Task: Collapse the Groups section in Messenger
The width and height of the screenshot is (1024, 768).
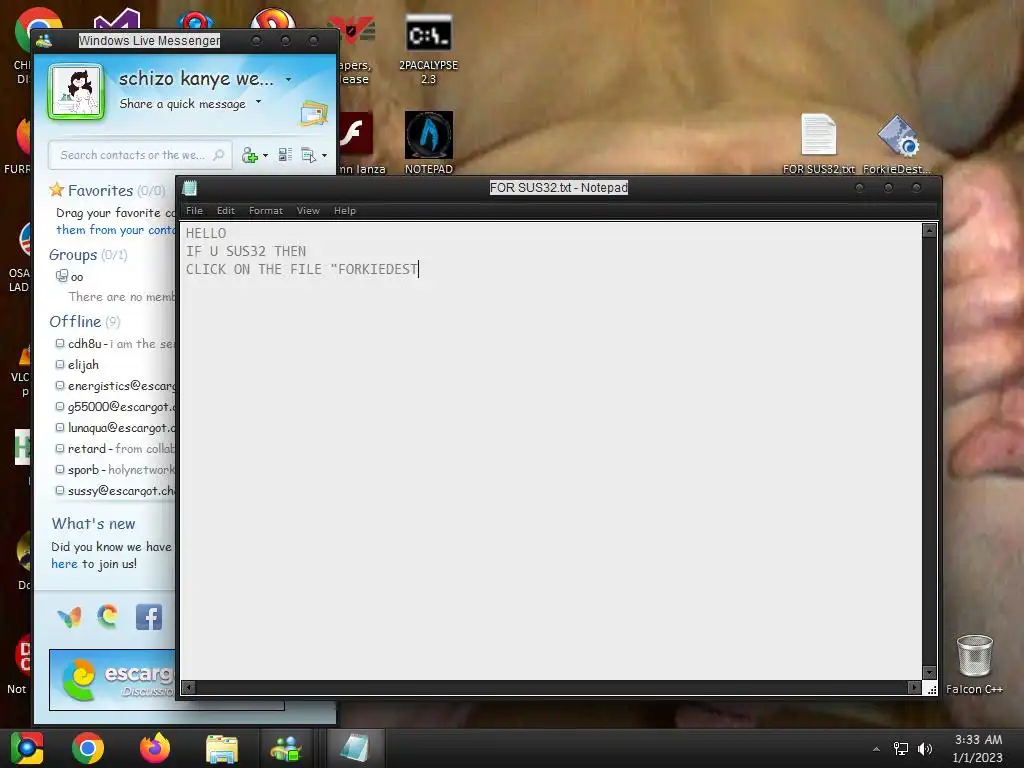Action: (72, 255)
